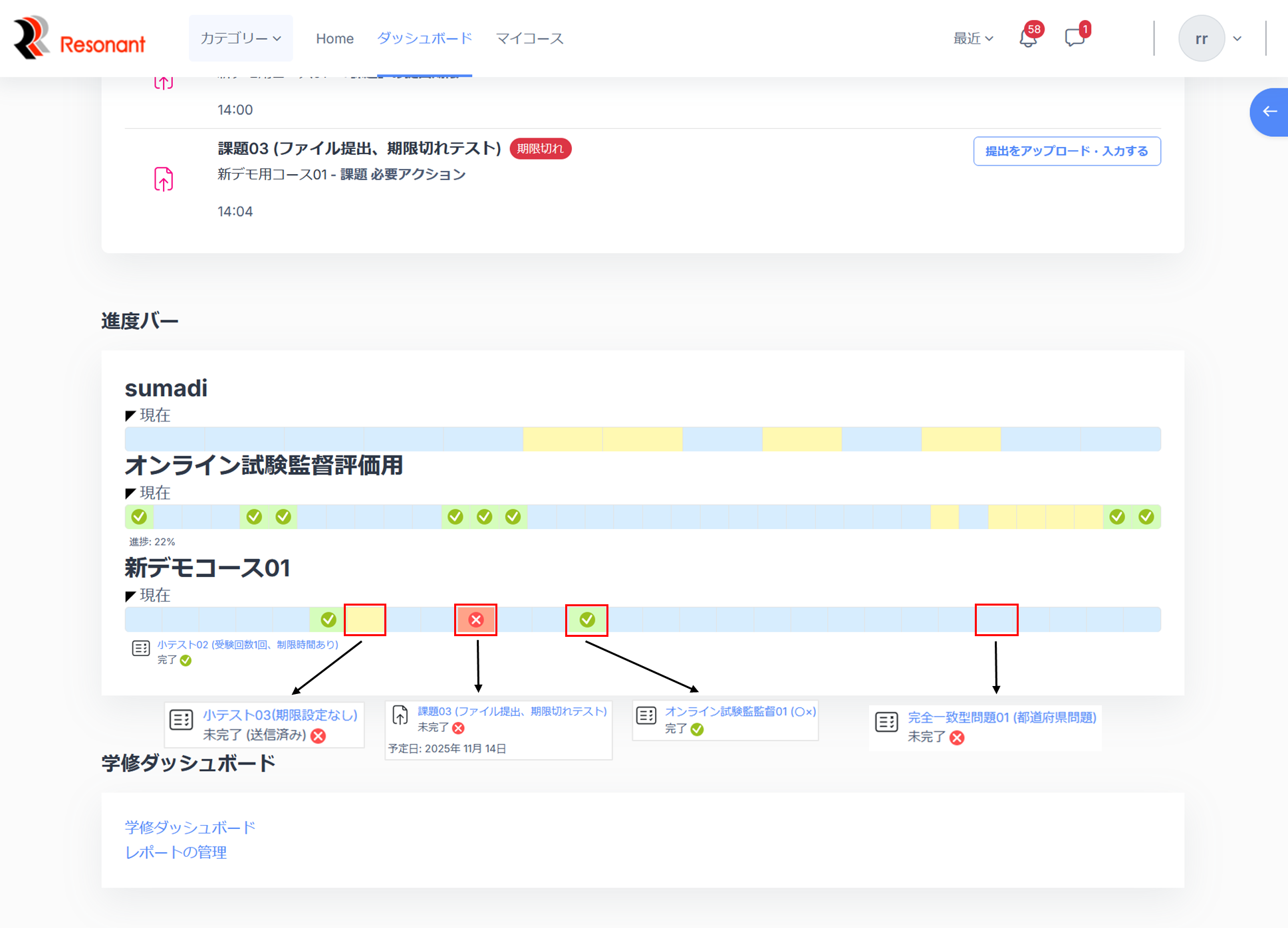Expand the user menu chevron
This screenshot has width=1288, height=928.
pyautogui.click(x=1237, y=39)
